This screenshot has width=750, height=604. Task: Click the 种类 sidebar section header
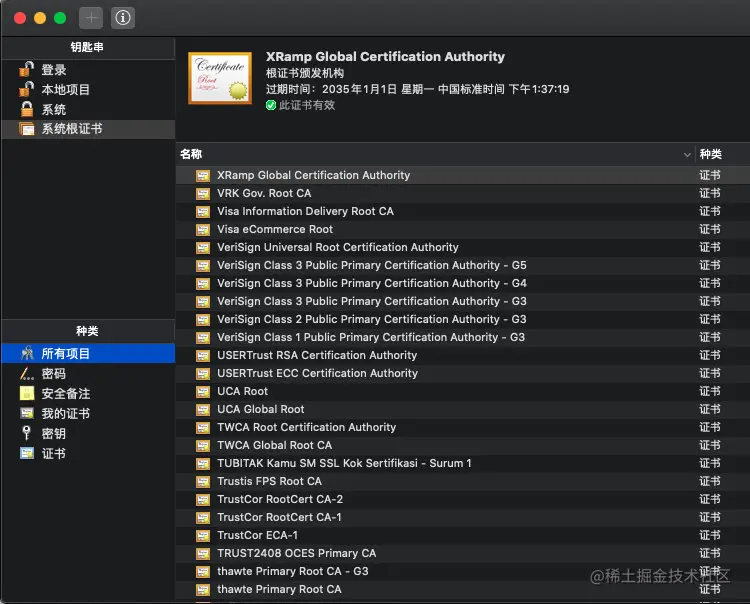click(x=87, y=330)
